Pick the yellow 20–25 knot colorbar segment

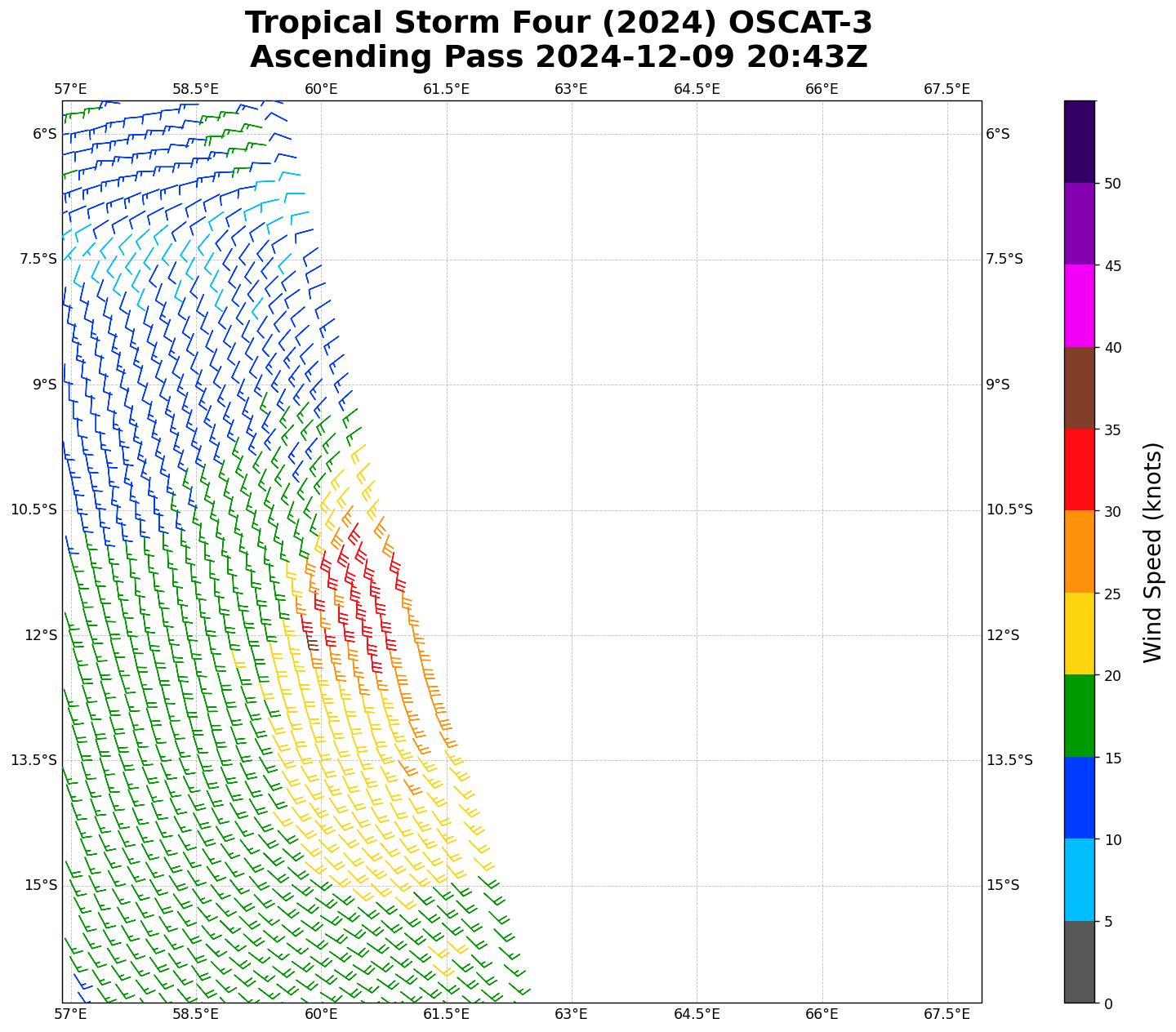point(1079,634)
